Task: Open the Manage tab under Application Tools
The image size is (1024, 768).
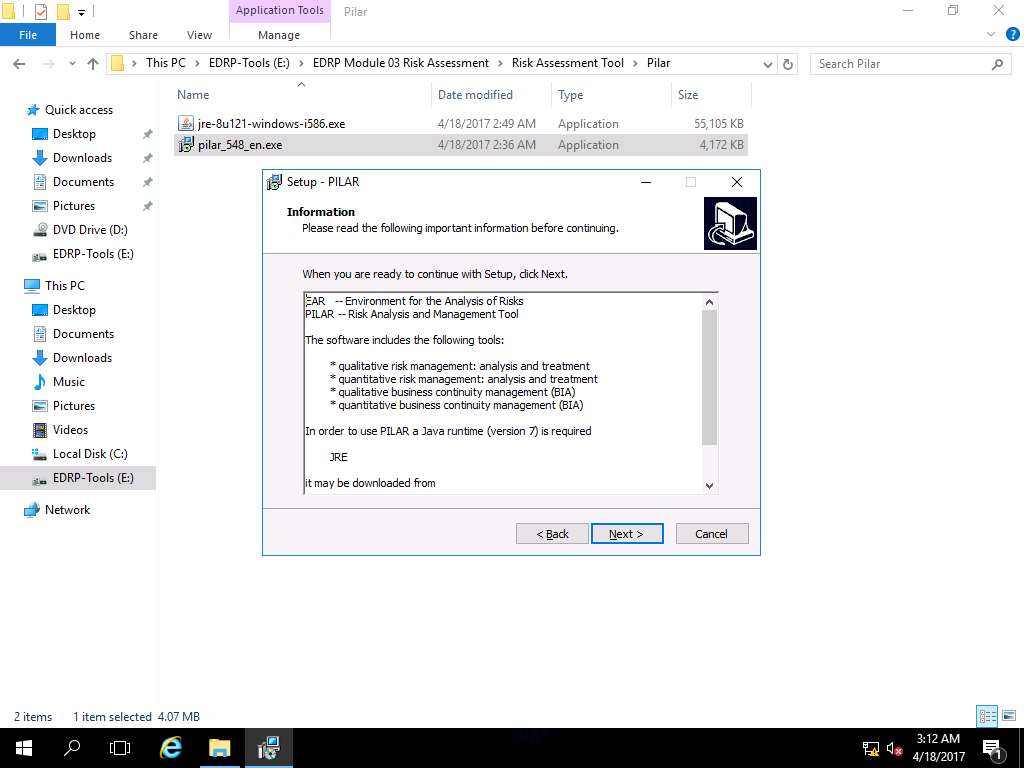Action: (279, 35)
